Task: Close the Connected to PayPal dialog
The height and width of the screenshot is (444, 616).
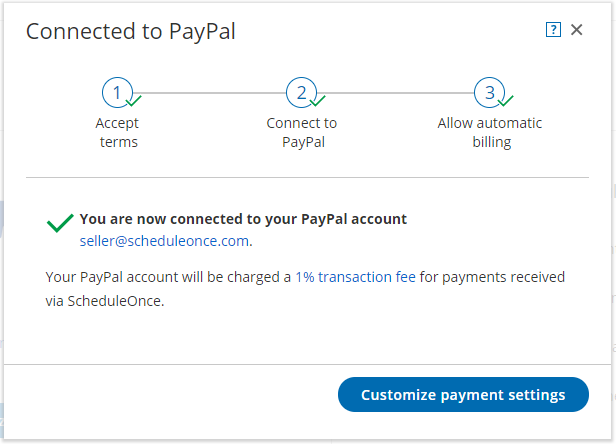Action: (576, 30)
